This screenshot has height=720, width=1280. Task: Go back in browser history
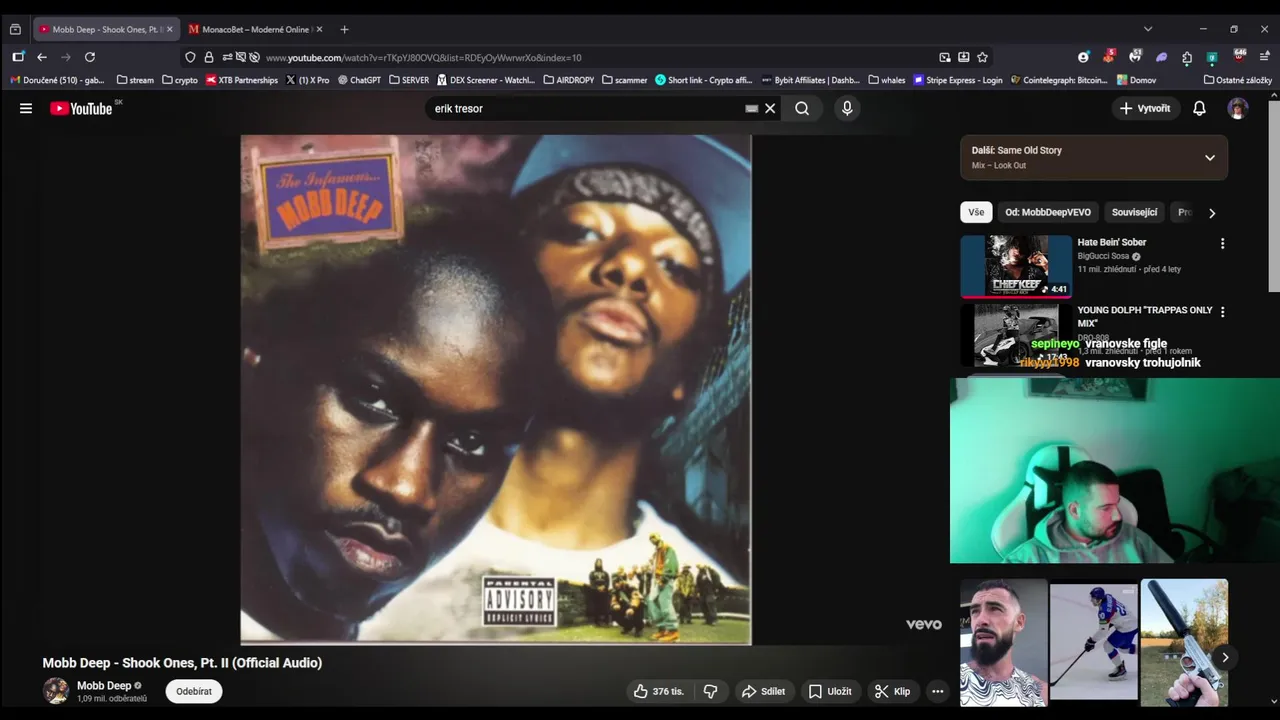pos(42,57)
